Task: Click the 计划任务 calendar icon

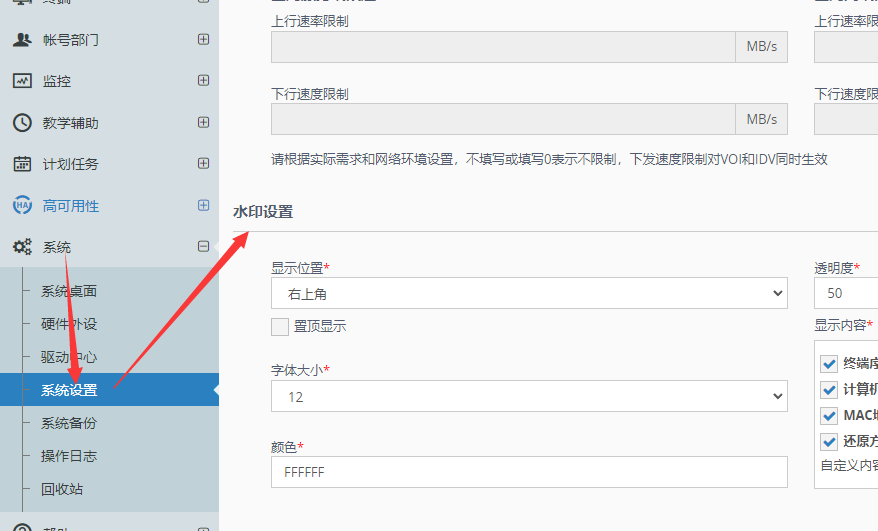Action: tap(22, 164)
